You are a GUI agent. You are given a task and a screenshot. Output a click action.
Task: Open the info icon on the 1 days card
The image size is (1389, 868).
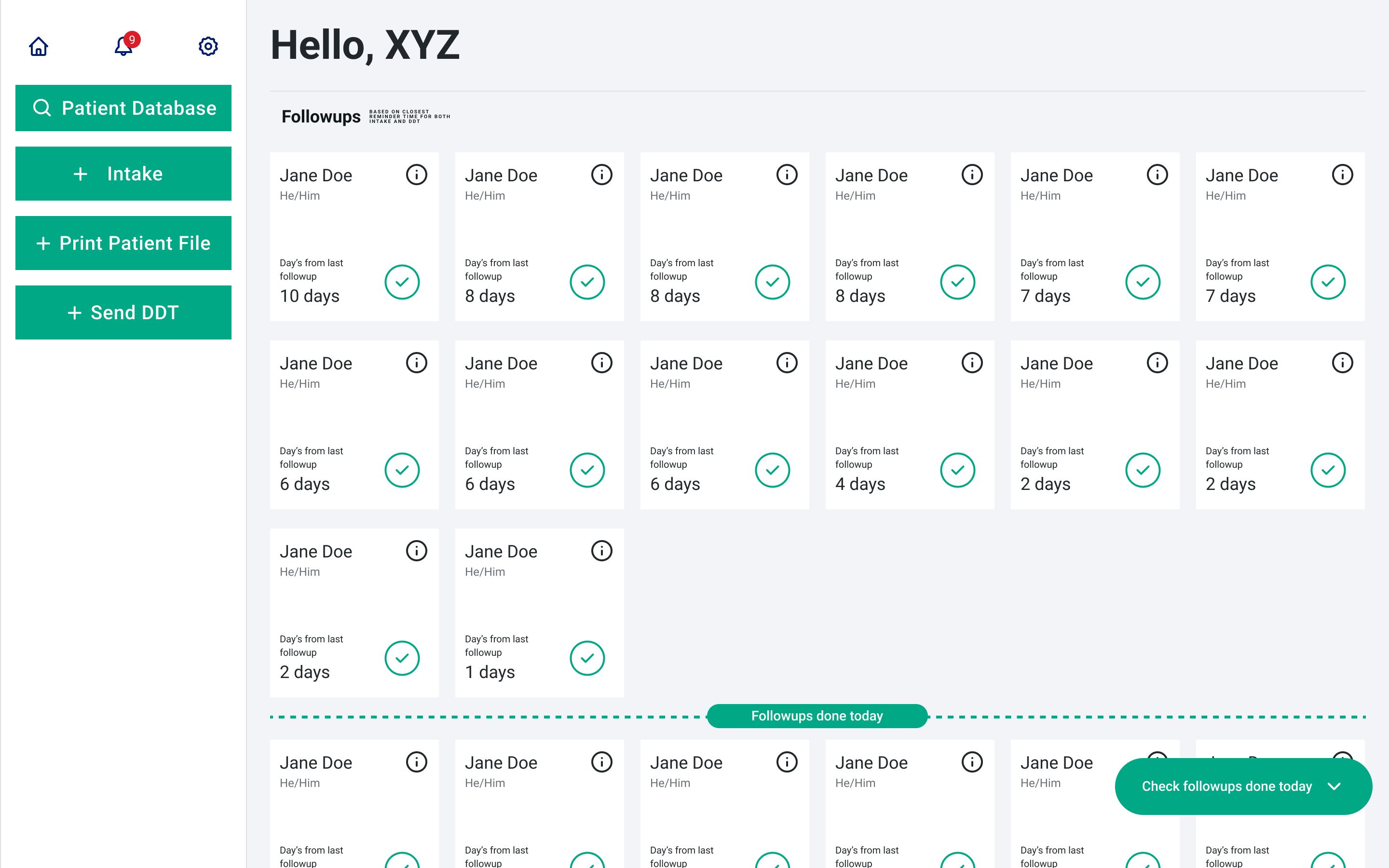tap(601, 551)
